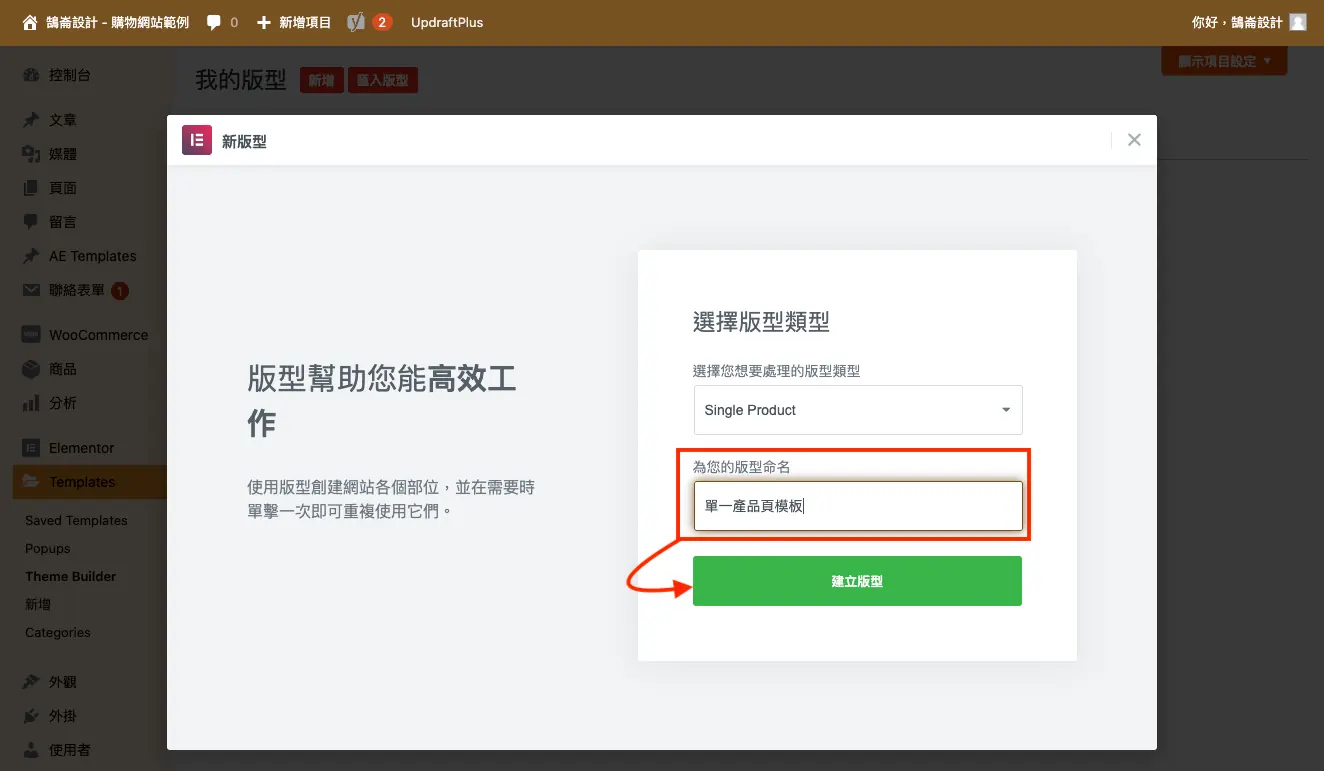Click the 頁面 pages icon in sidebar
Screen dimensions: 1324x771
31,188
